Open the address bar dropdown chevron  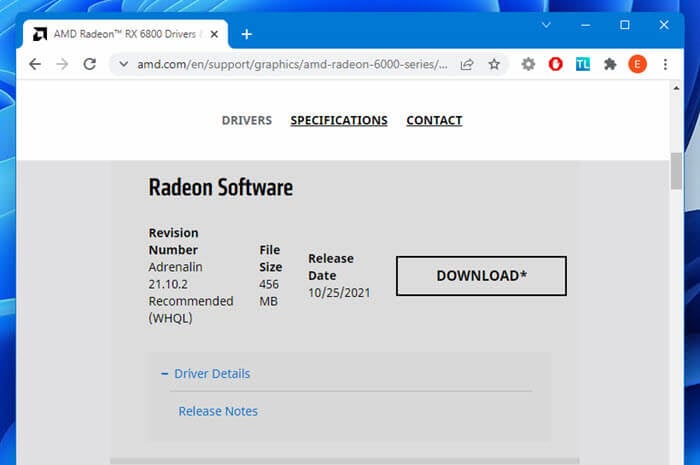(x=124, y=64)
